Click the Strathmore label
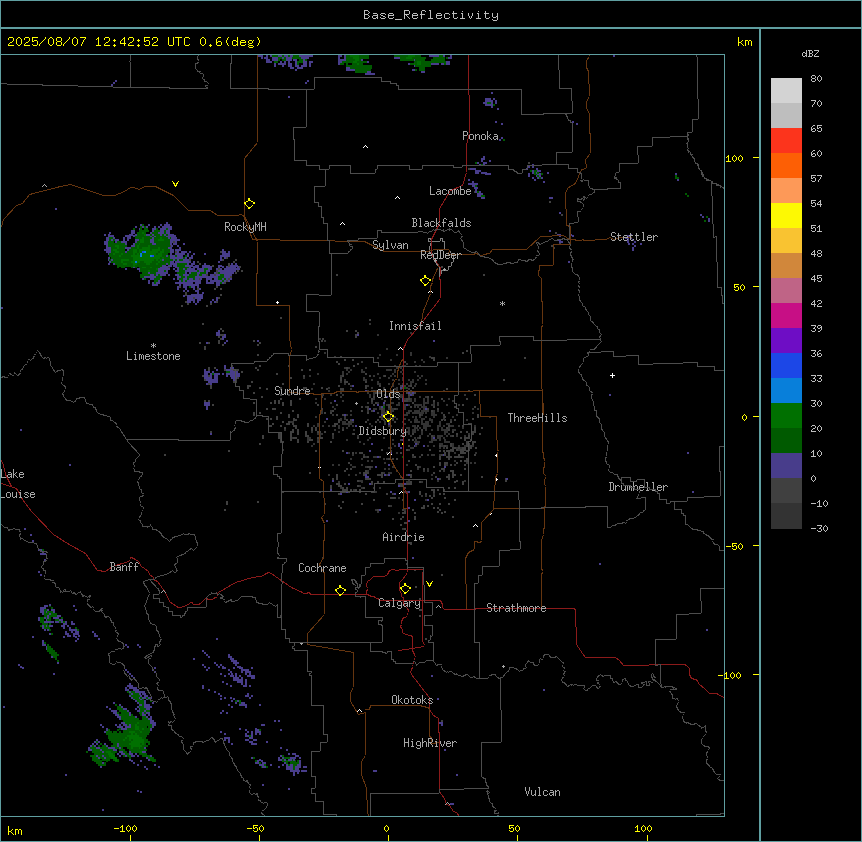 (x=516, y=608)
